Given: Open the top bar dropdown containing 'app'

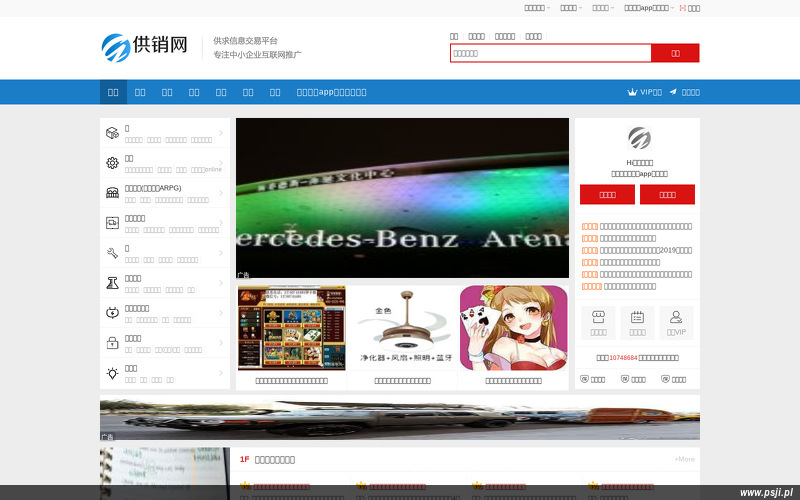Looking at the screenshot, I should 649,8.
